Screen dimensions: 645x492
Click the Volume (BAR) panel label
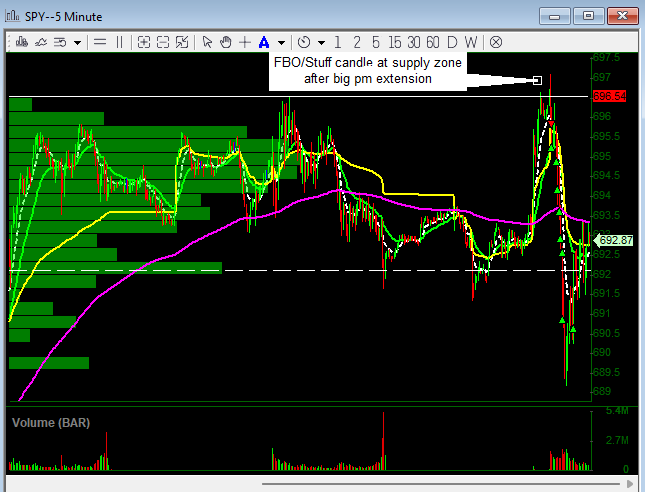(x=51, y=422)
